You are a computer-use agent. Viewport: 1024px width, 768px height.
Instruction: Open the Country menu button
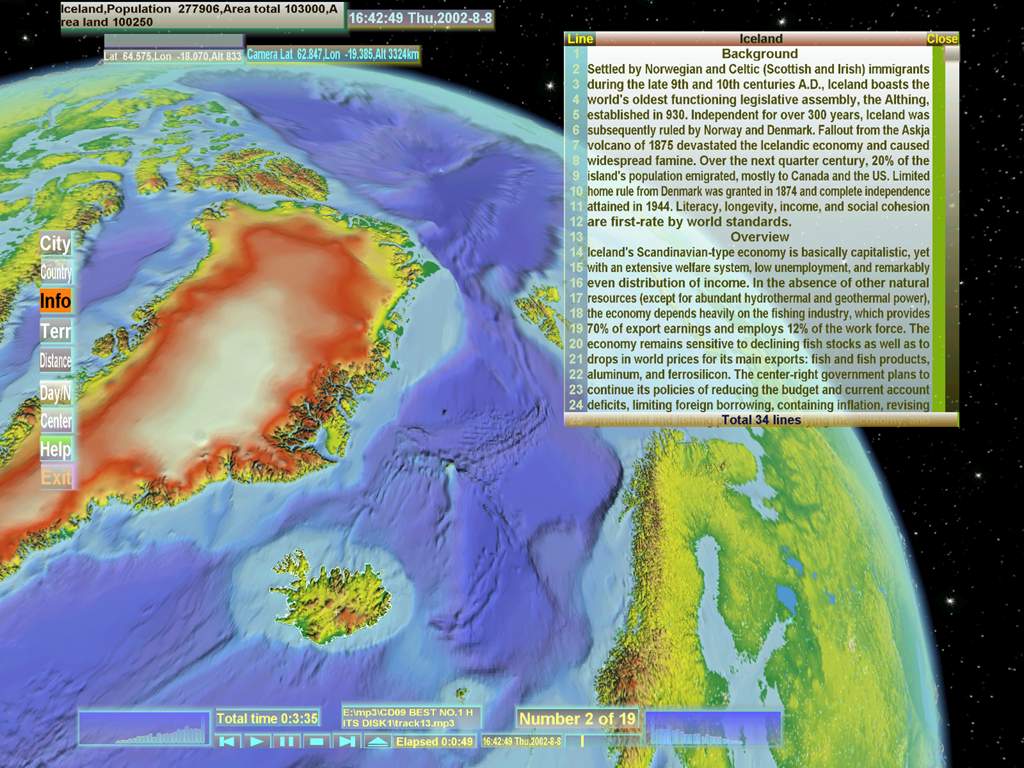pyautogui.click(x=56, y=272)
